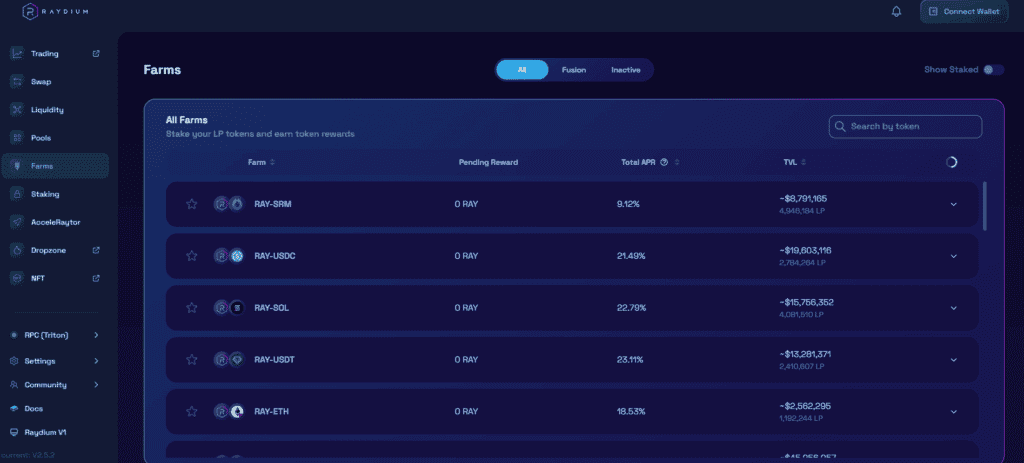Select the Fusion filter option
The image size is (1024, 463).
point(574,70)
